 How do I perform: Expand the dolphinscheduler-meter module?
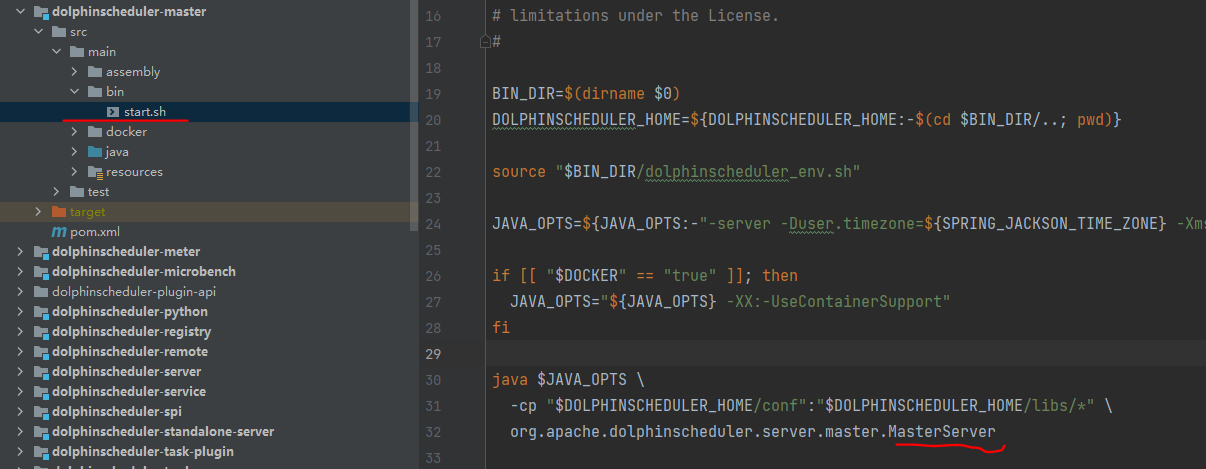[x=21, y=252]
